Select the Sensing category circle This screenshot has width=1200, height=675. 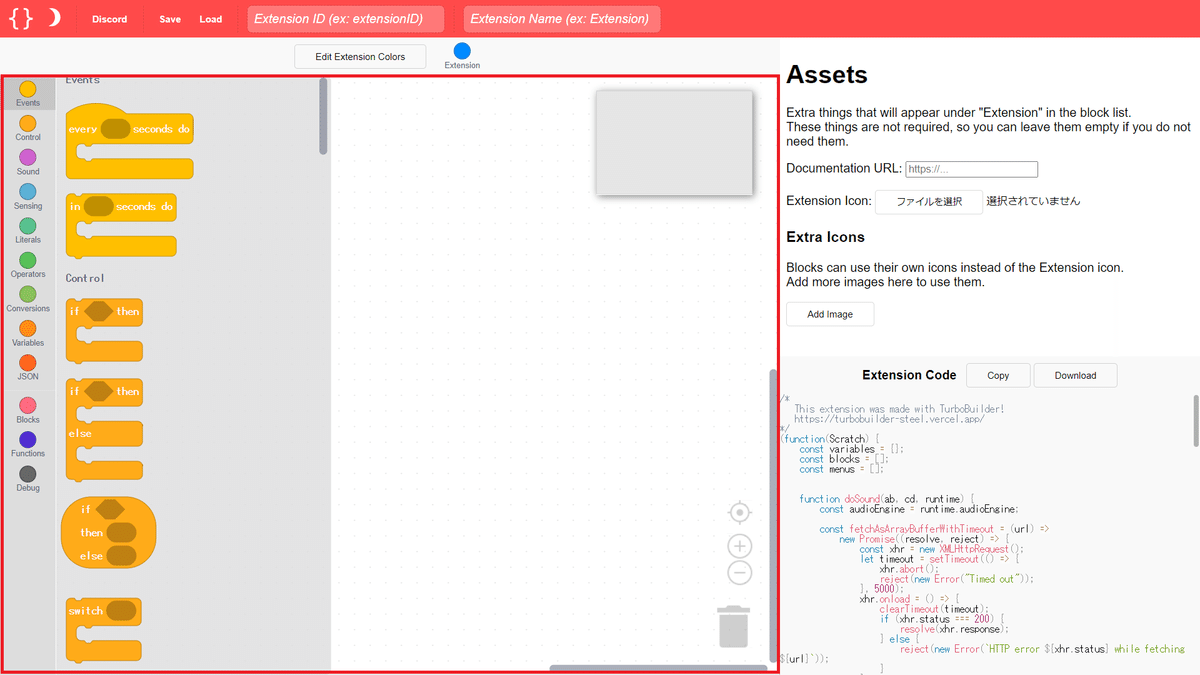[28, 192]
